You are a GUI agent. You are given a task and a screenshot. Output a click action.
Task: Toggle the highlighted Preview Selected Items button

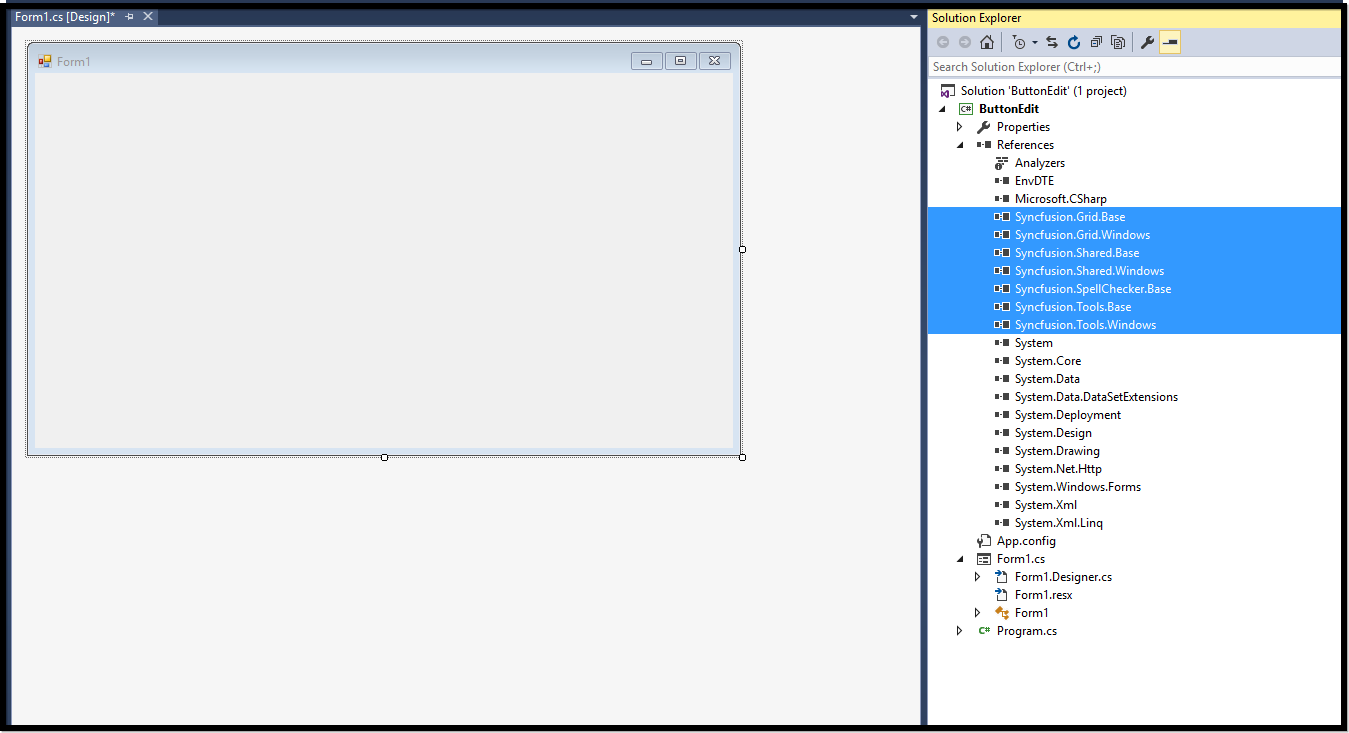click(1170, 42)
